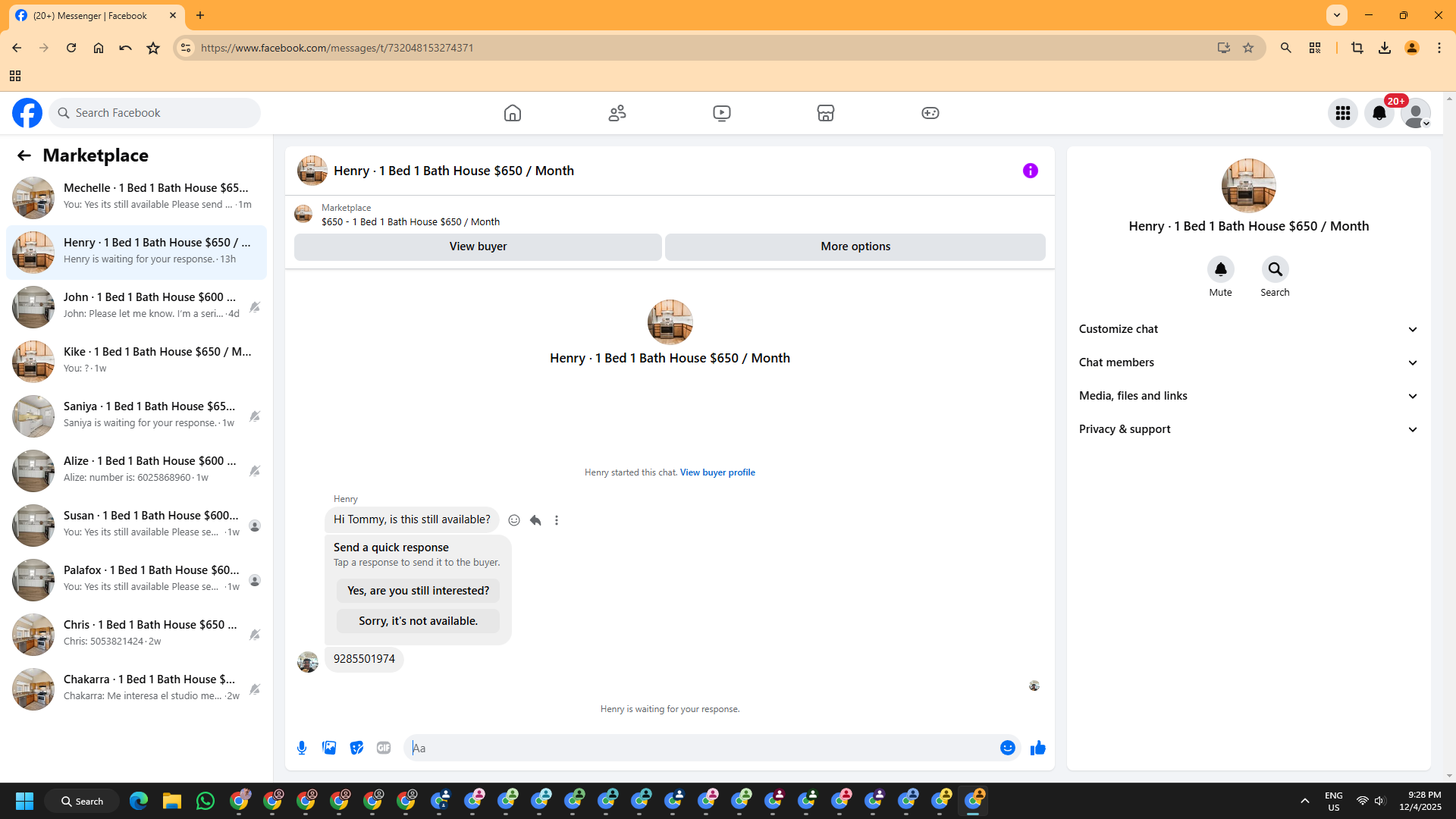Click the View buyer button
The width and height of the screenshot is (1456, 819).
478,246
